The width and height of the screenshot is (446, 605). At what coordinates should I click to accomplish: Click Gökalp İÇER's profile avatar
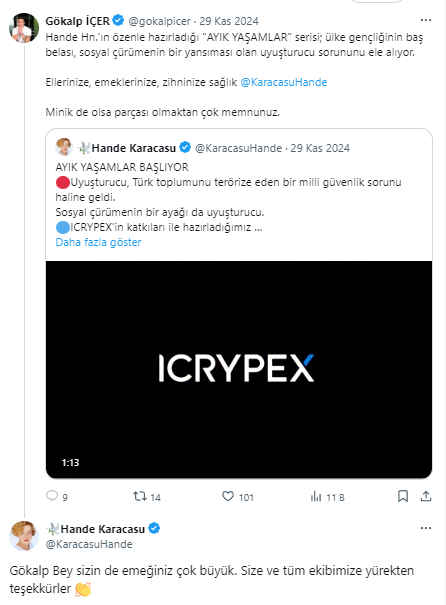click(24, 28)
